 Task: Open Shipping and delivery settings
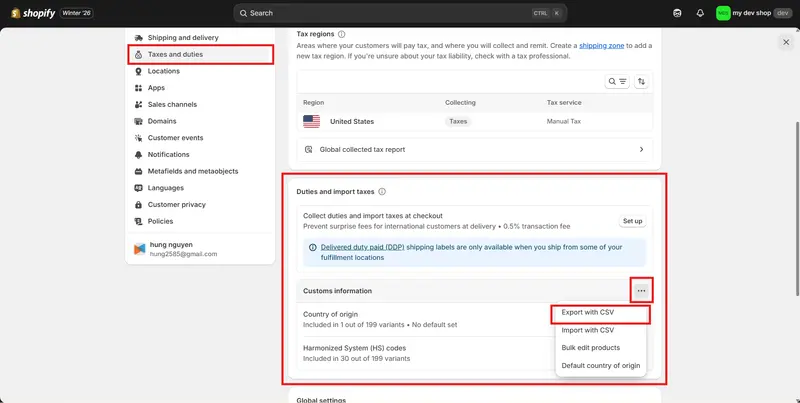point(200,38)
